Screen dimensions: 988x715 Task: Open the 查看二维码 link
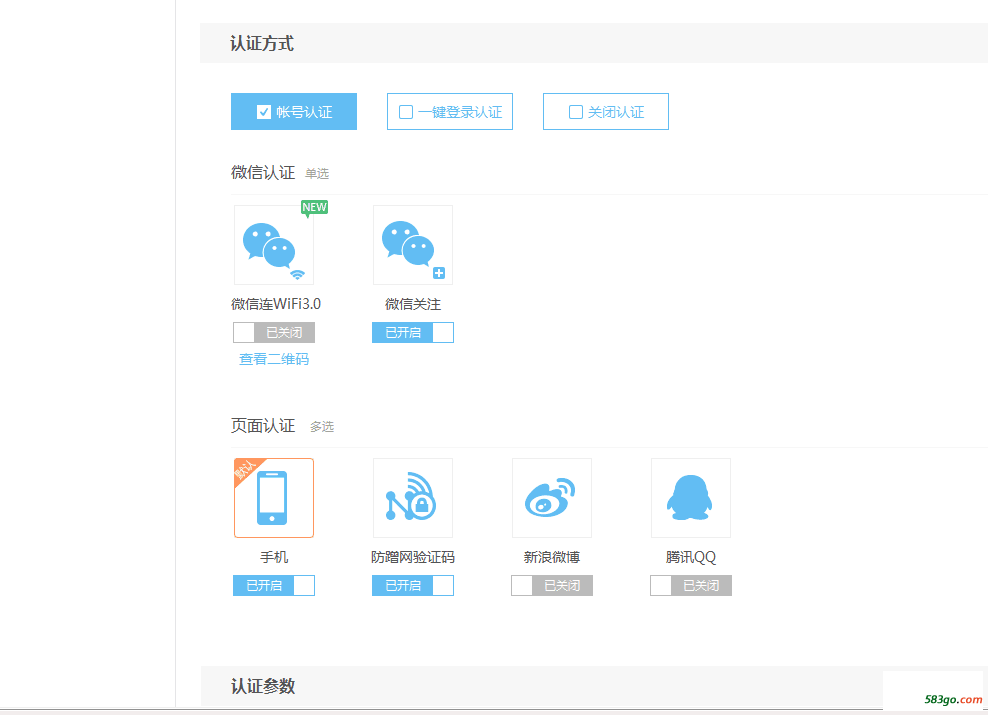click(274, 359)
